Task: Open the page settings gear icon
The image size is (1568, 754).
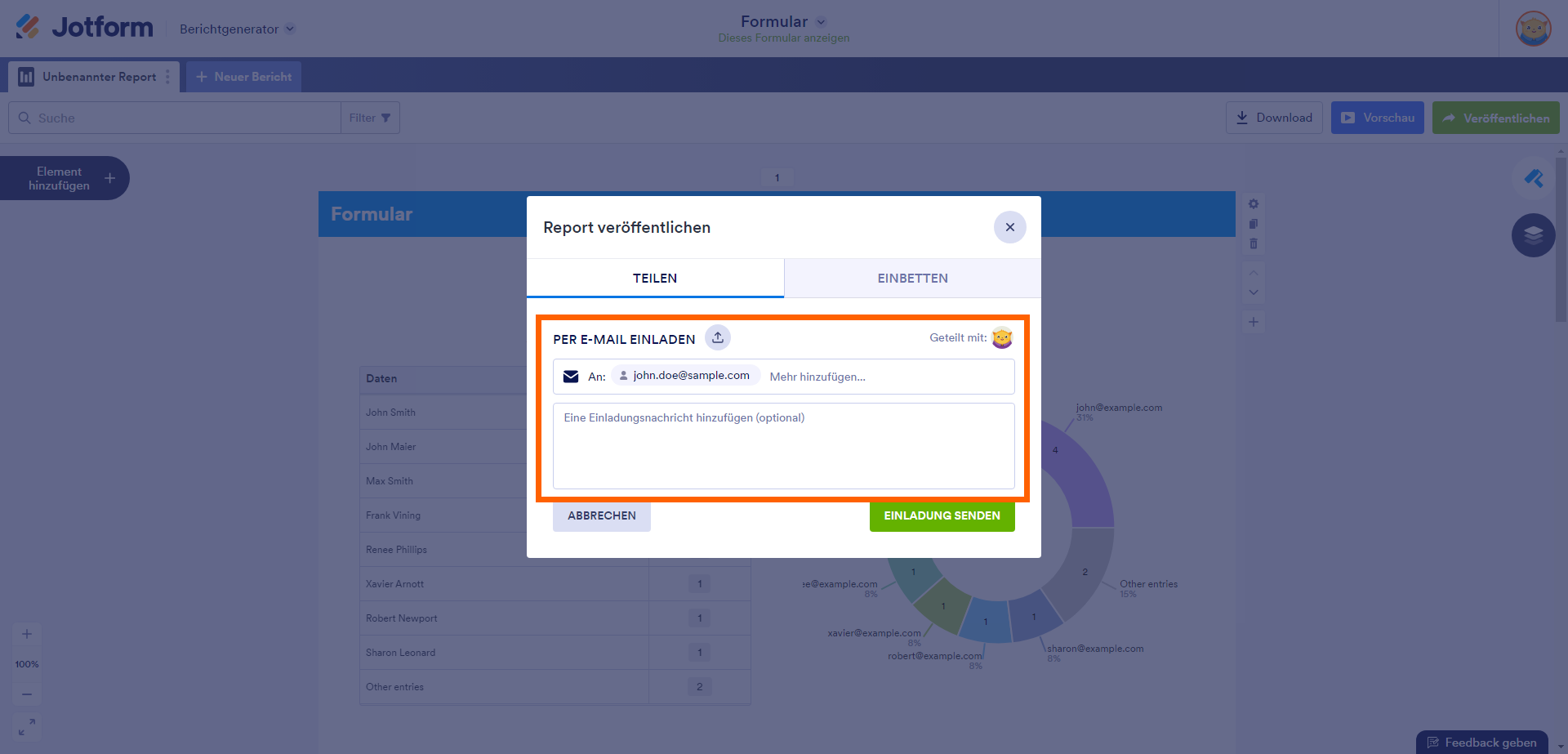Action: (x=1254, y=204)
